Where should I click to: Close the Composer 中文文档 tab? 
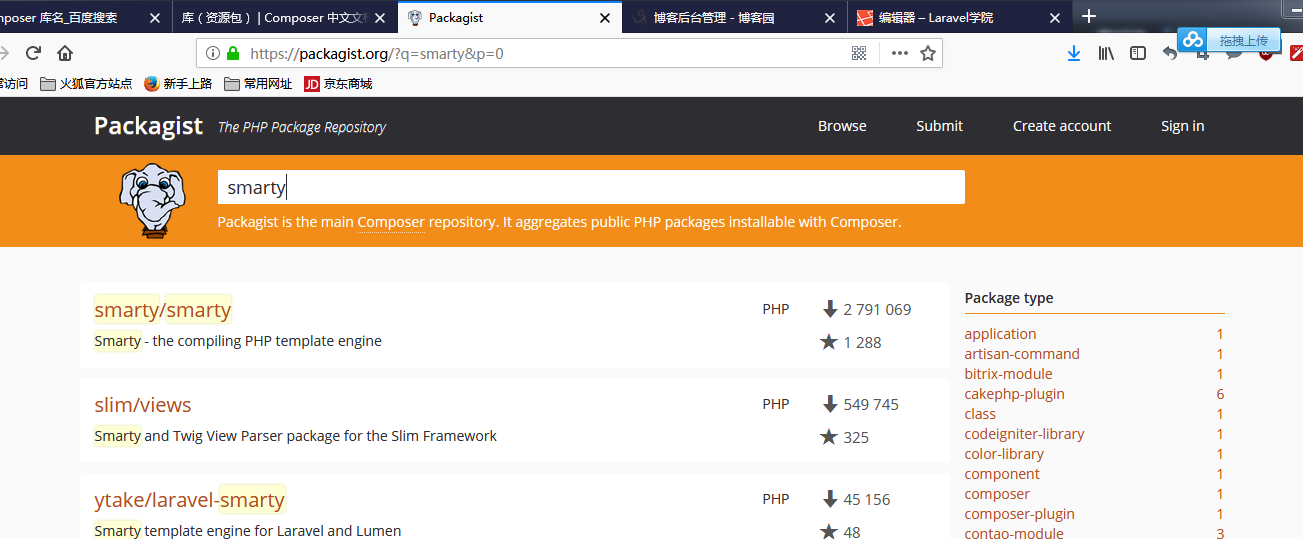pos(379,17)
